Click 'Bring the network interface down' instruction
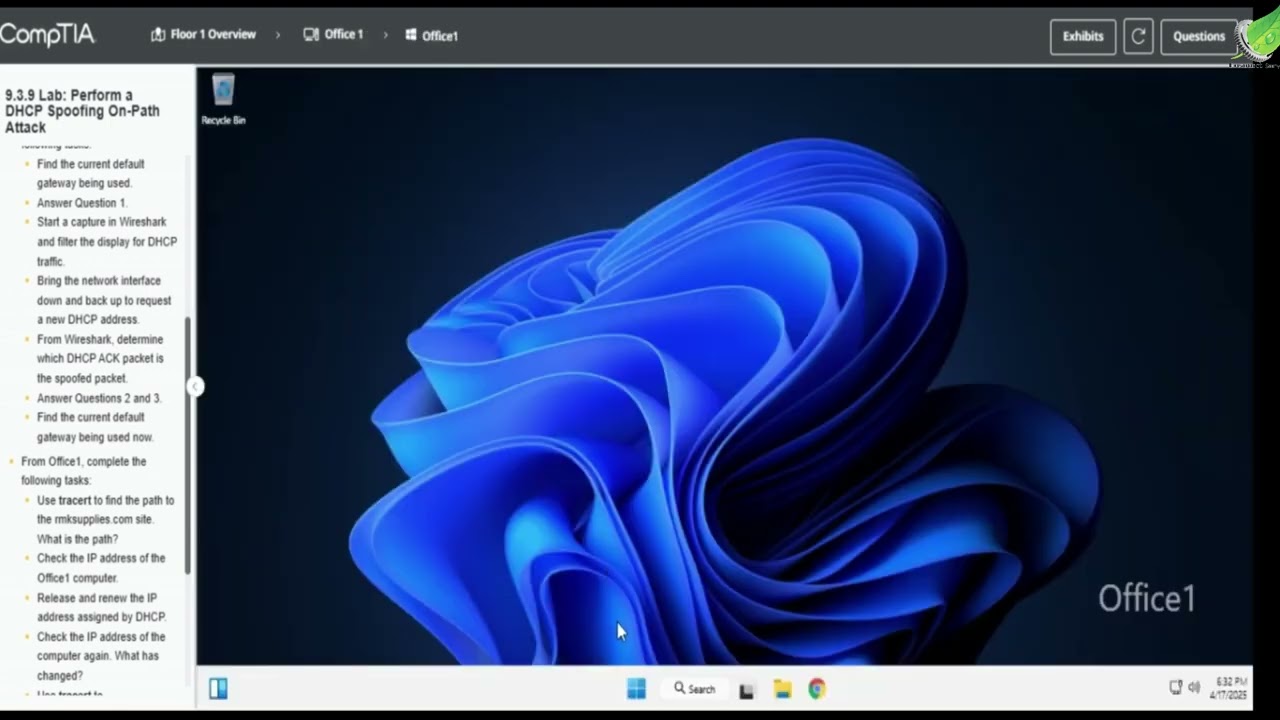 (104, 300)
